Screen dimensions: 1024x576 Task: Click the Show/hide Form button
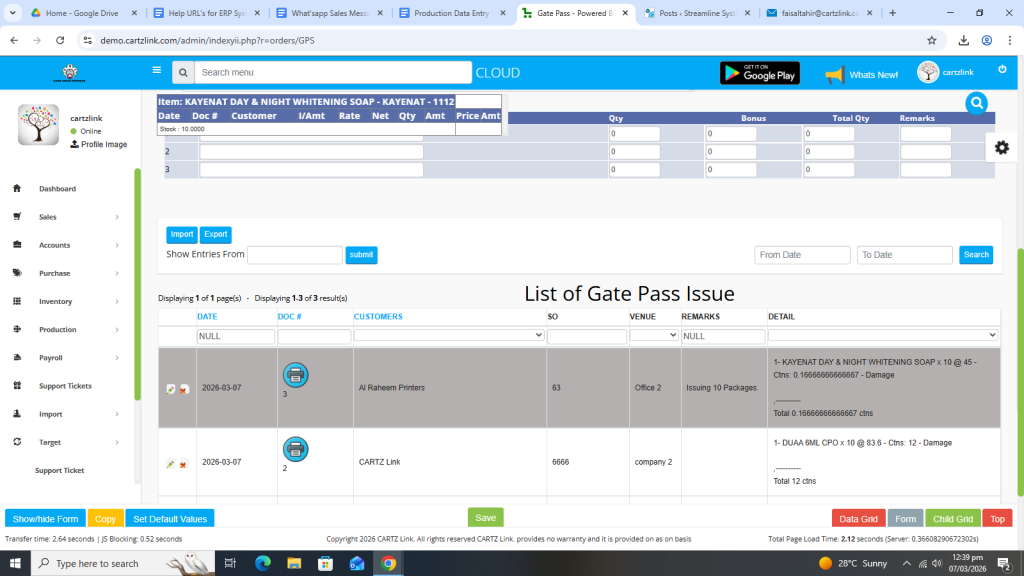point(45,518)
